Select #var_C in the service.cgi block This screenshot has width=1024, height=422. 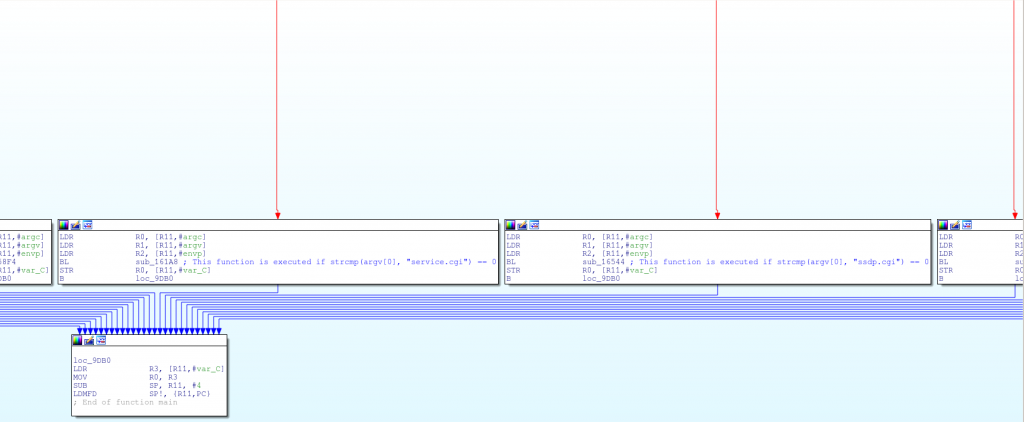point(194,270)
